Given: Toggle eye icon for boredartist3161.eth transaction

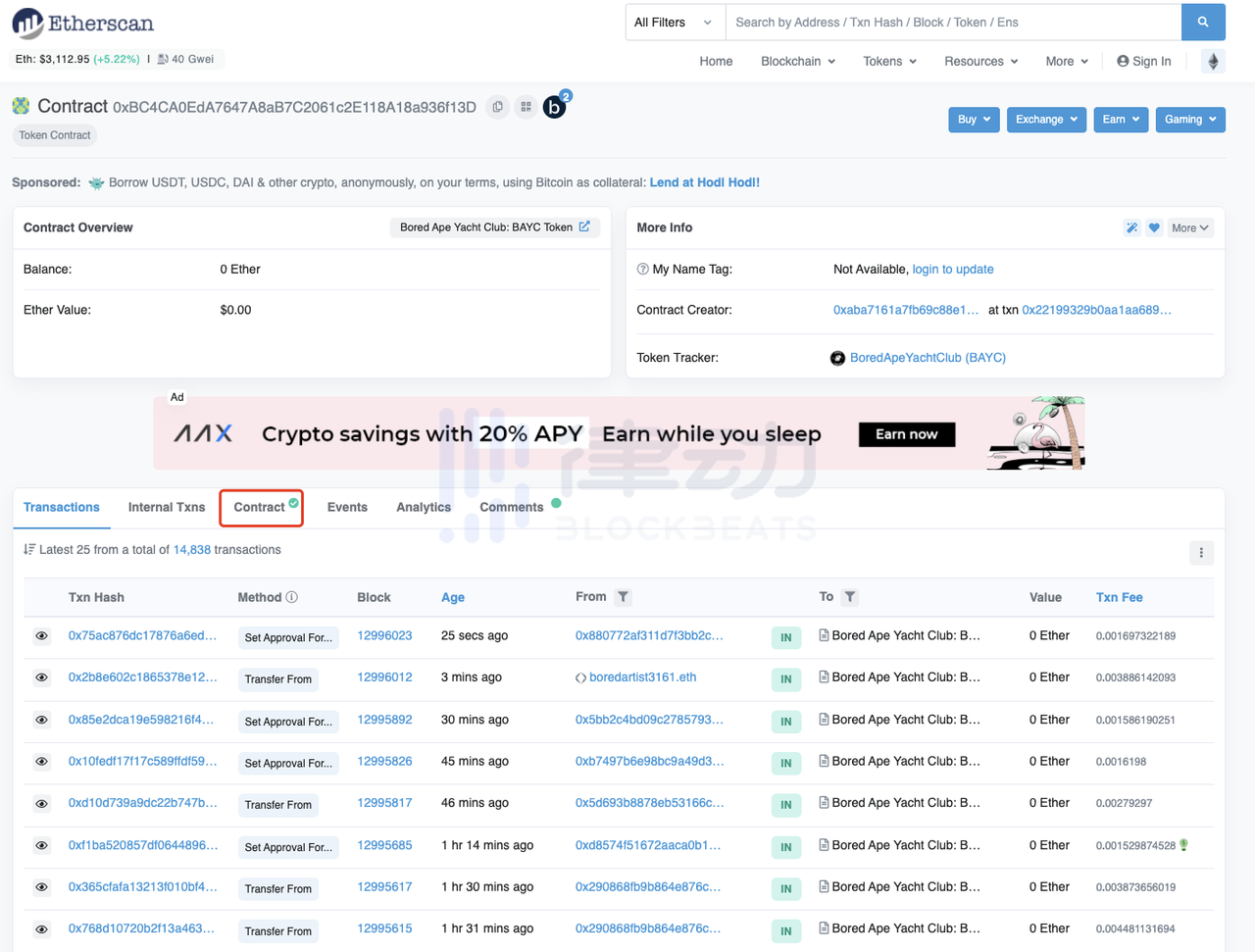Looking at the screenshot, I should click(42, 677).
